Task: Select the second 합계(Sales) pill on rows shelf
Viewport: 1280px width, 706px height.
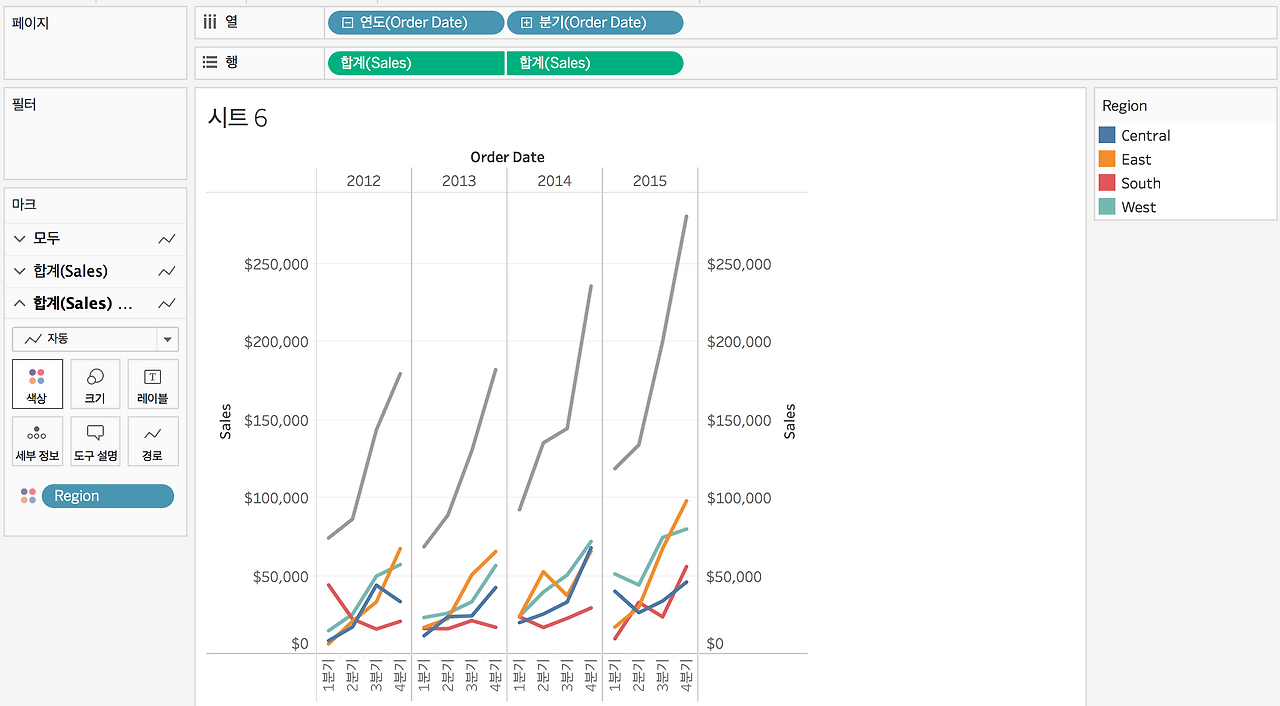Action: point(595,63)
